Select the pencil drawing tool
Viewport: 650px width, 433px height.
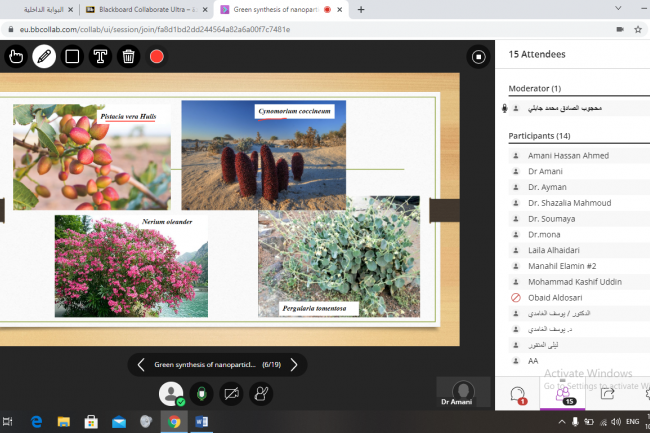(44, 56)
